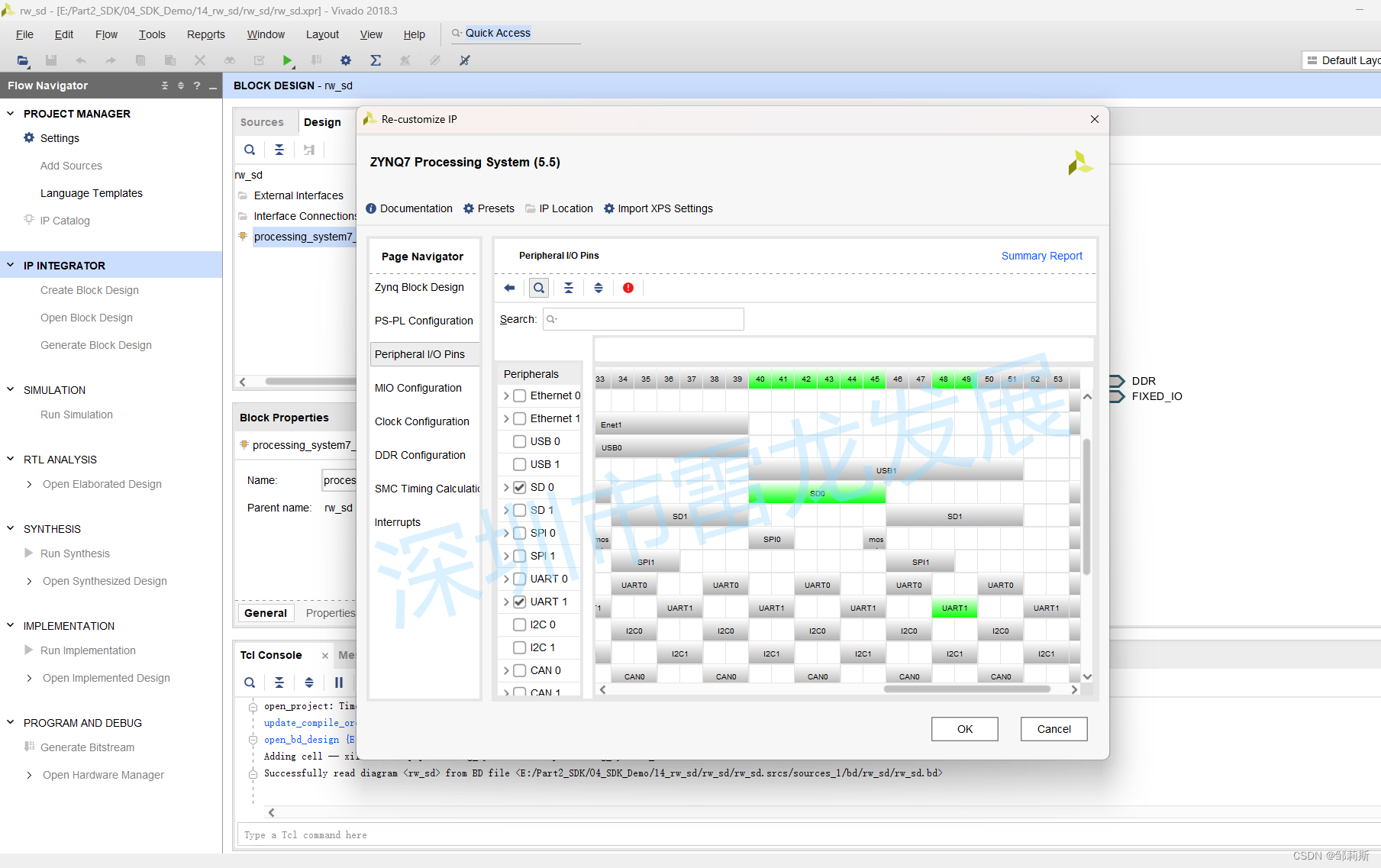Expand the Ethernet 0 peripheral row
Image resolution: width=1381 pixels, height=868 pixels.
click(506, 395)
